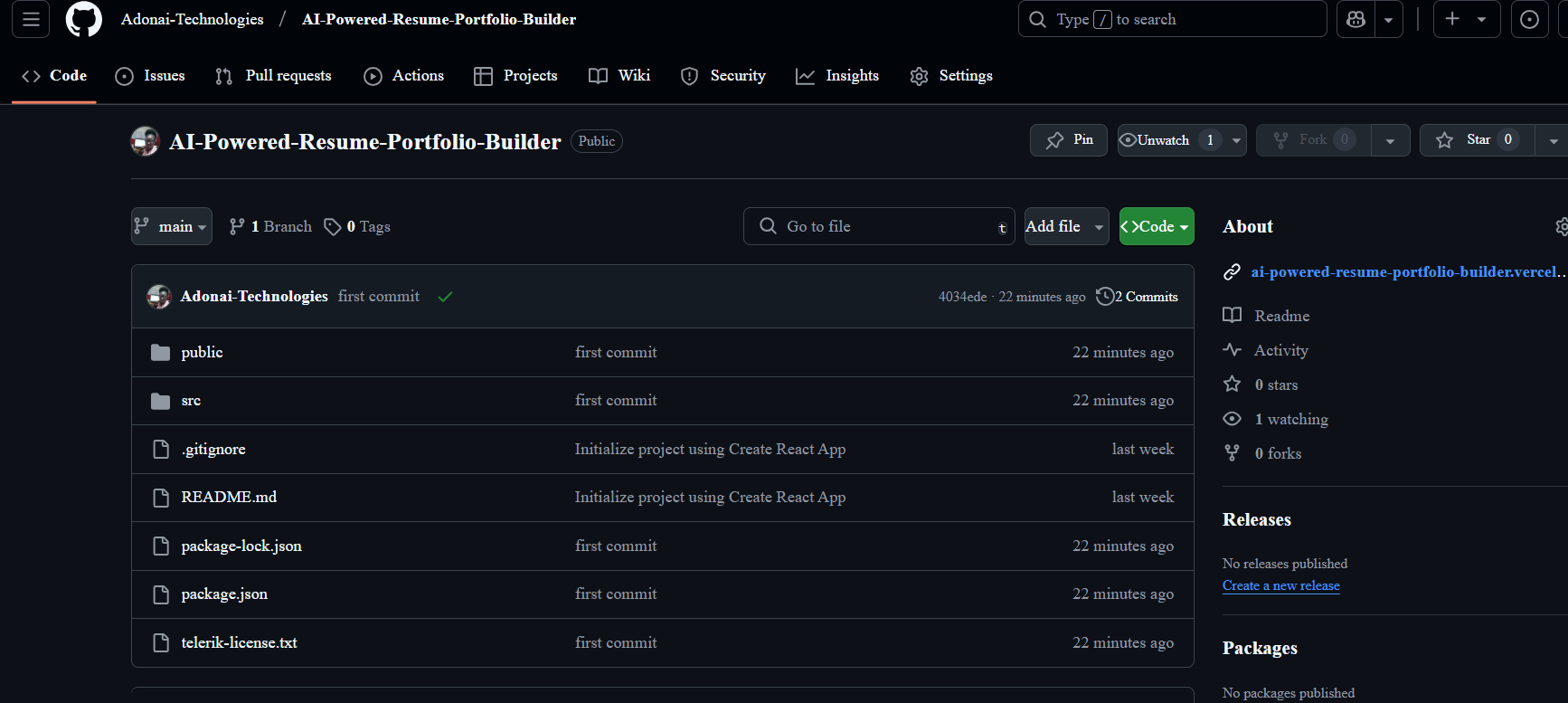Screen dimensions: 1568x703
Task: Open the Packages heading link
Action: pyautogui.click(x=1260, y=649)
